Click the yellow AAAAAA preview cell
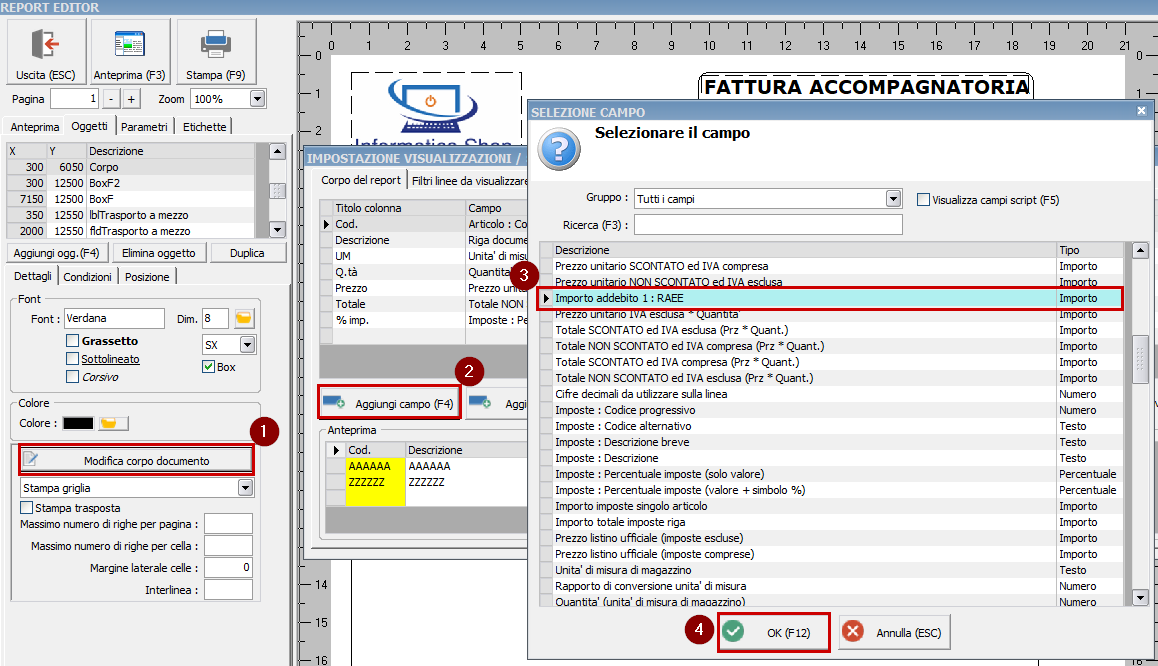1158x666 pixels. pyautogui.click(x=375, y=466)
